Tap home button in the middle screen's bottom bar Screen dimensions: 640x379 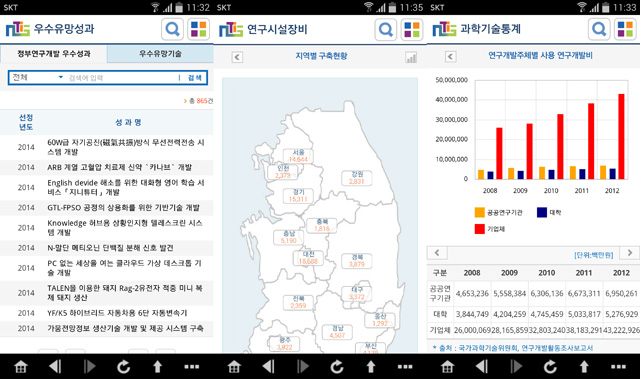(x=234, y=366)
